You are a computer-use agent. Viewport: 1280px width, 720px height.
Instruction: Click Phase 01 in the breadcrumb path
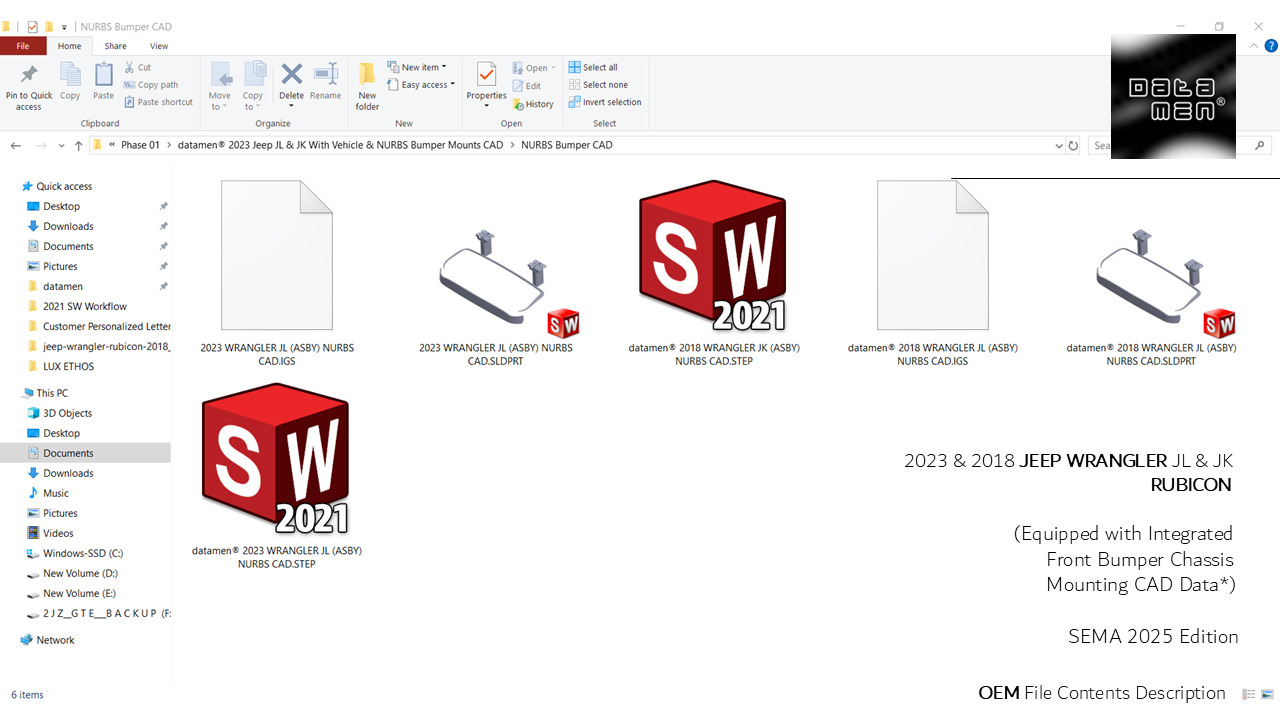[x=140, y=145]
